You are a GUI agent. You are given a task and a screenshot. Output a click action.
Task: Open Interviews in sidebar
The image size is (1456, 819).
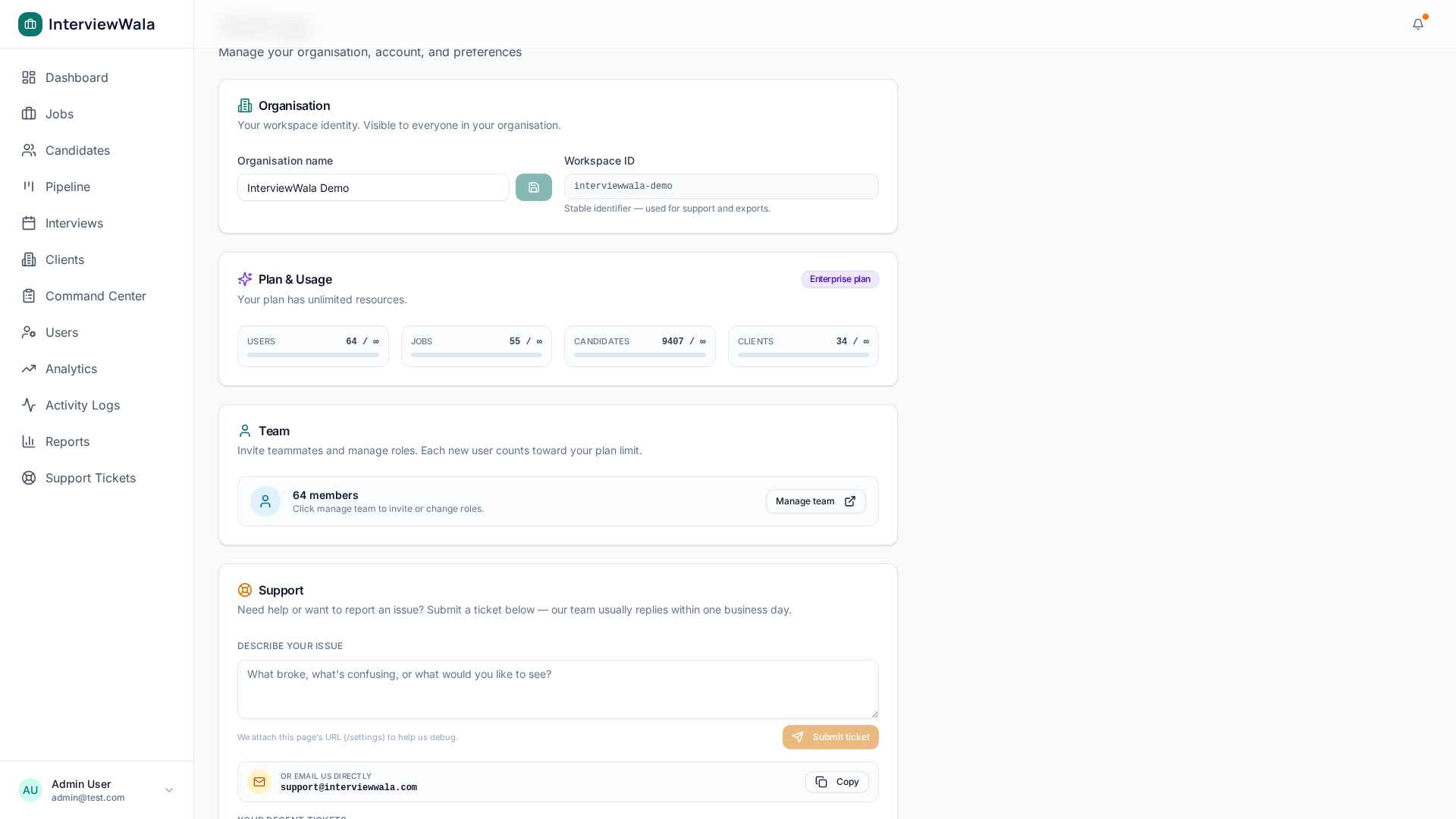(x=97, y=223)
